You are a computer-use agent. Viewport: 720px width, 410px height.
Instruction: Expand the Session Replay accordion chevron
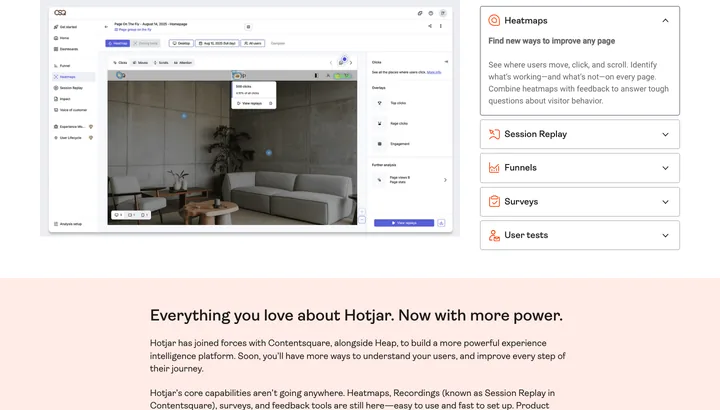(x=665, y=135)
